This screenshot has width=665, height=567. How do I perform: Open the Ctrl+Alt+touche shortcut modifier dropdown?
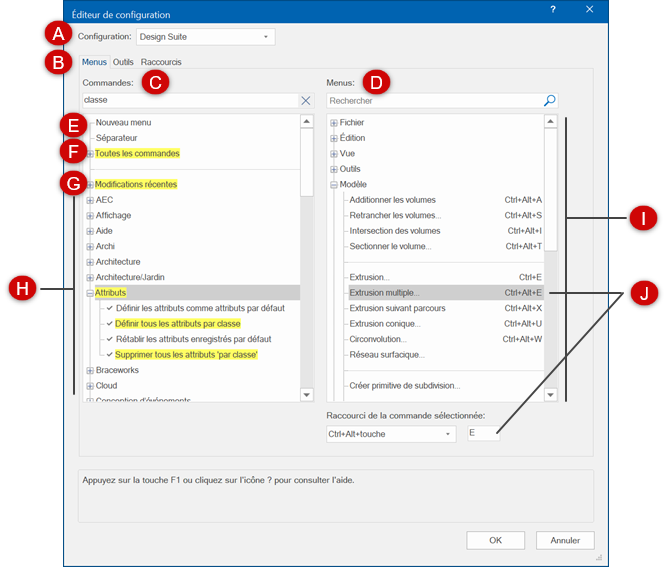tap(390, 434)
